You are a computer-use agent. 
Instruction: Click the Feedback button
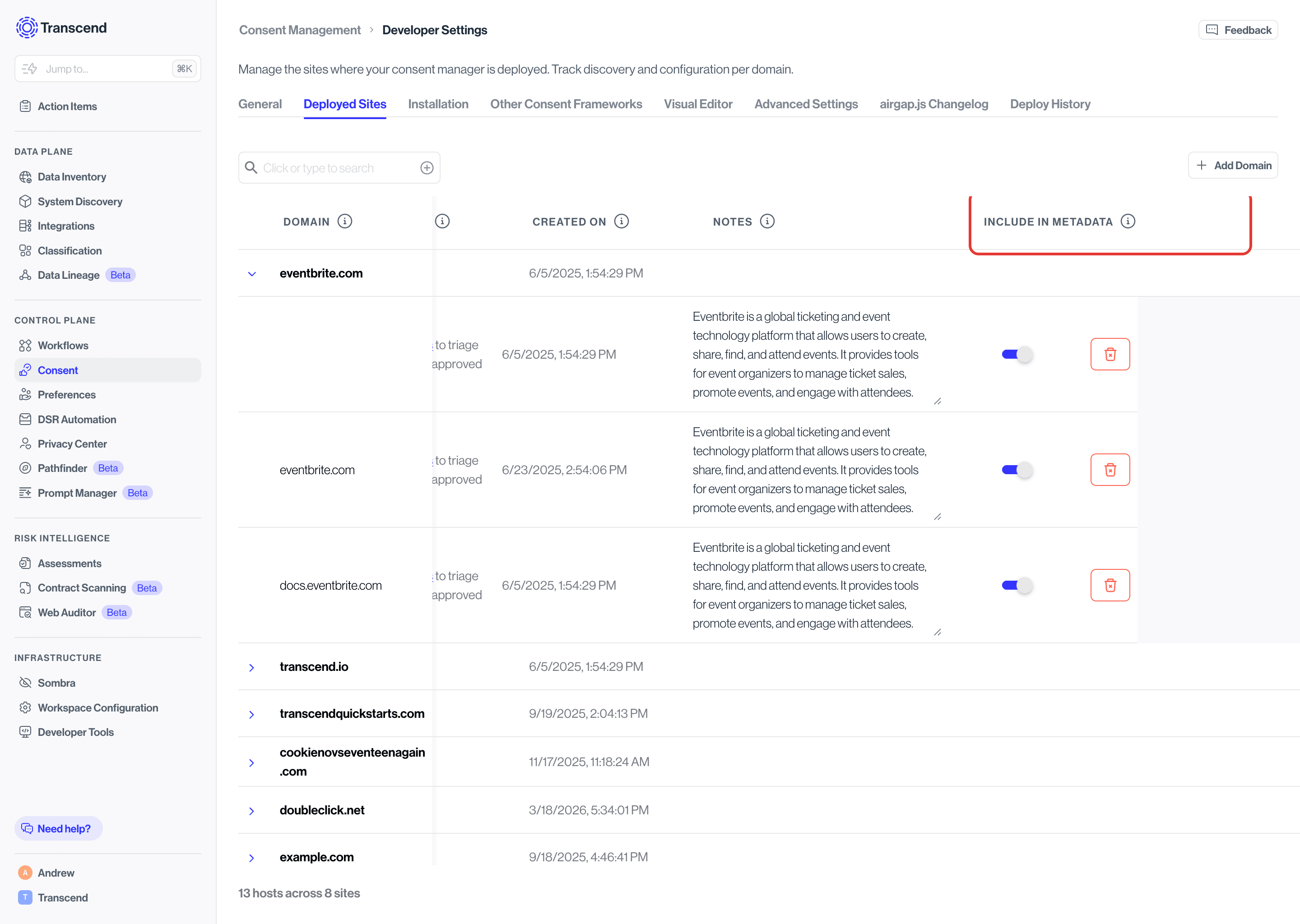click(1238, 30)
